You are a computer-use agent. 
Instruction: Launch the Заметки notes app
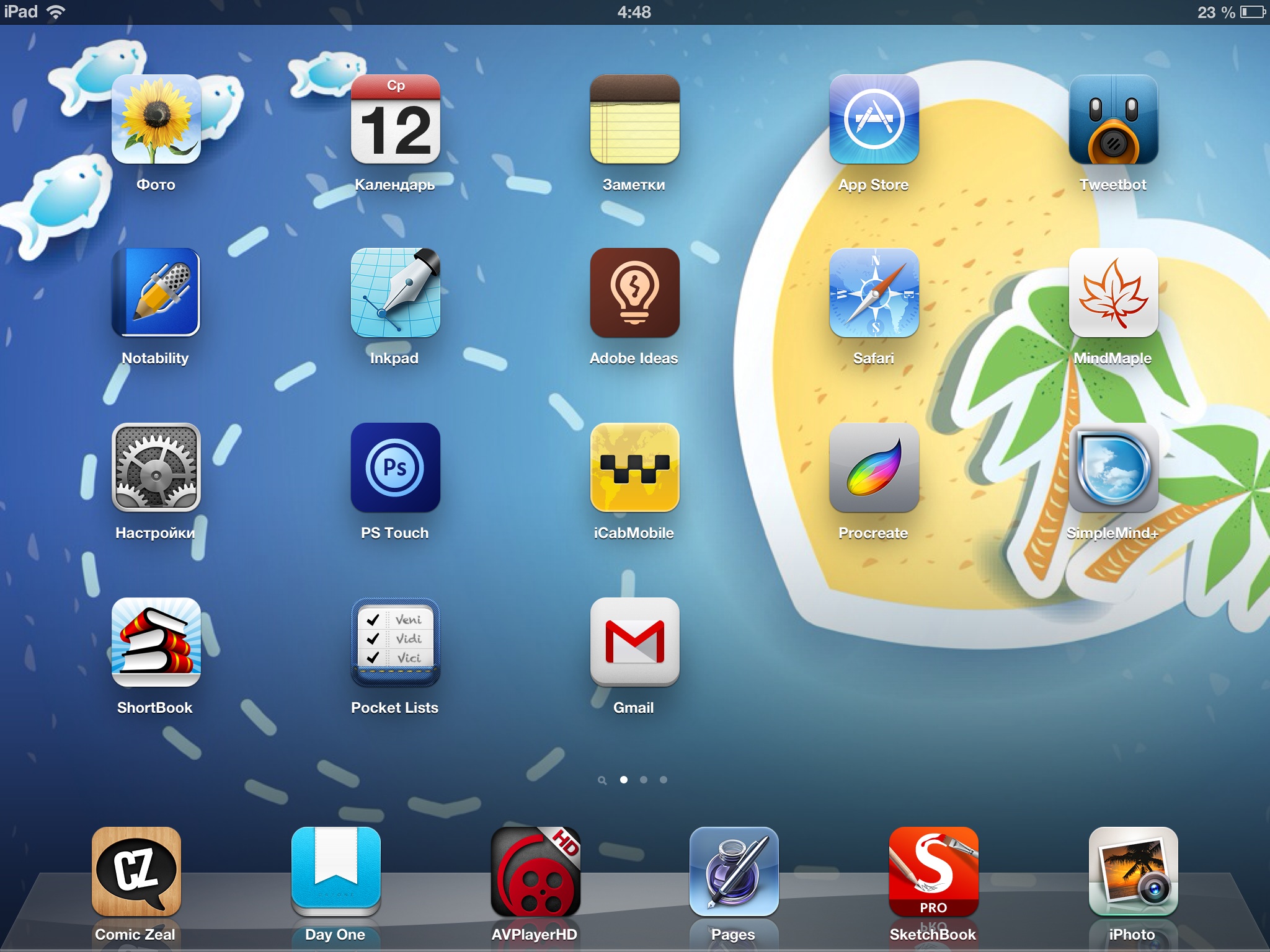coord(635,119)
